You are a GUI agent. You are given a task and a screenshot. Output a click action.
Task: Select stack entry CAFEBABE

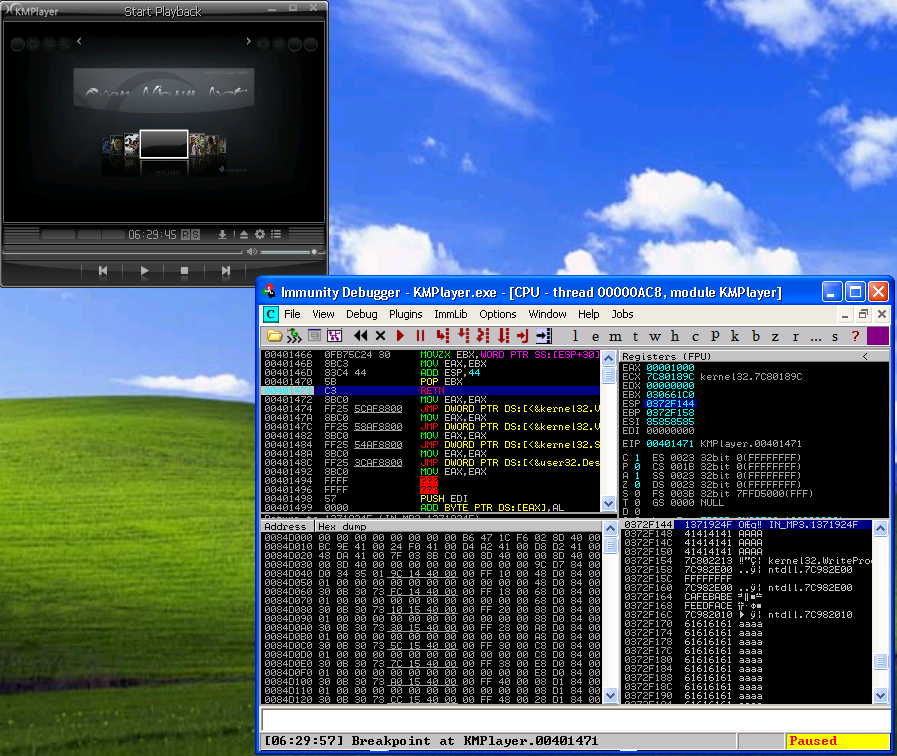coord(708,596)
